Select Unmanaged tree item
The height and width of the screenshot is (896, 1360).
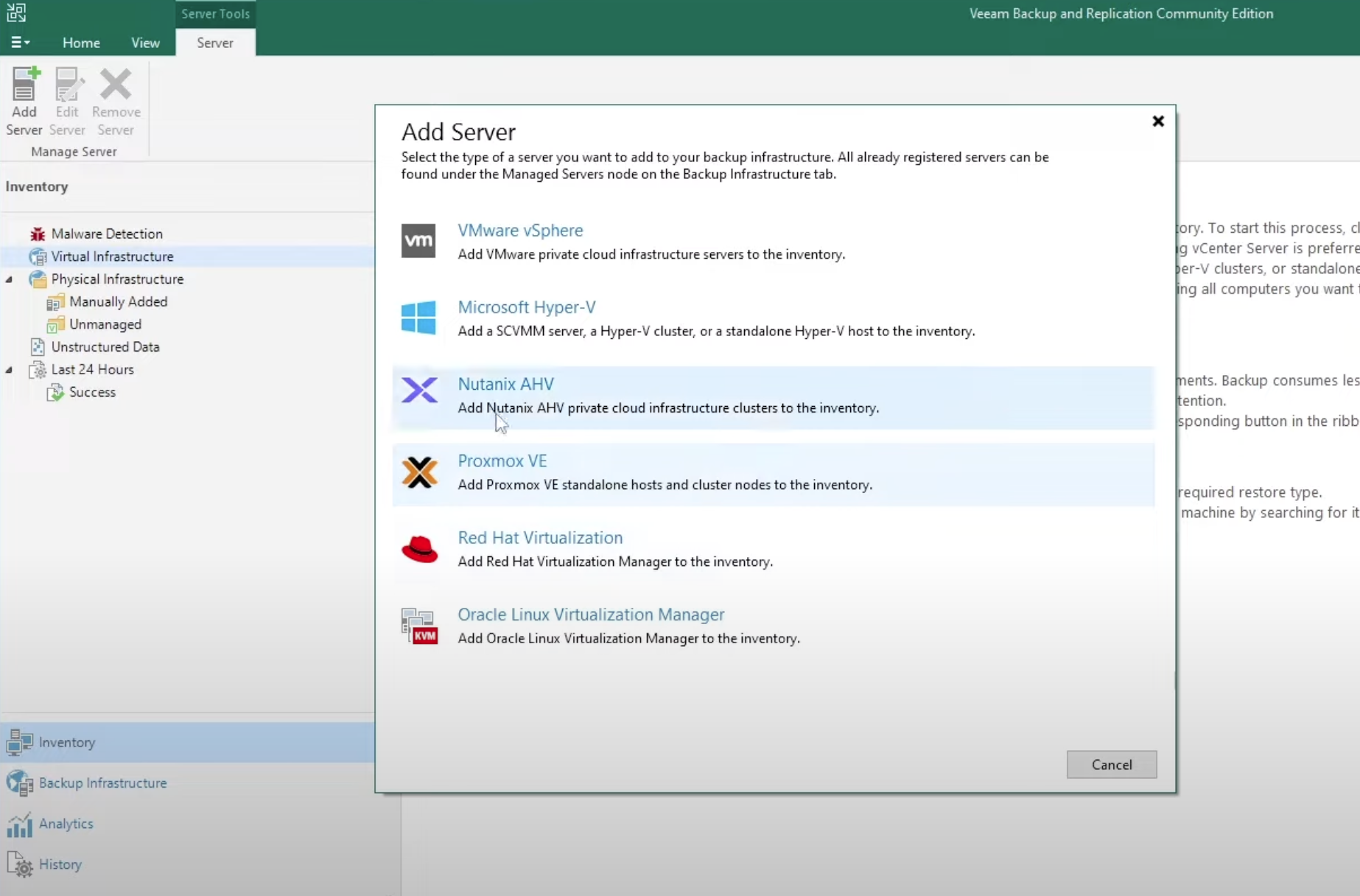point(105,324)
